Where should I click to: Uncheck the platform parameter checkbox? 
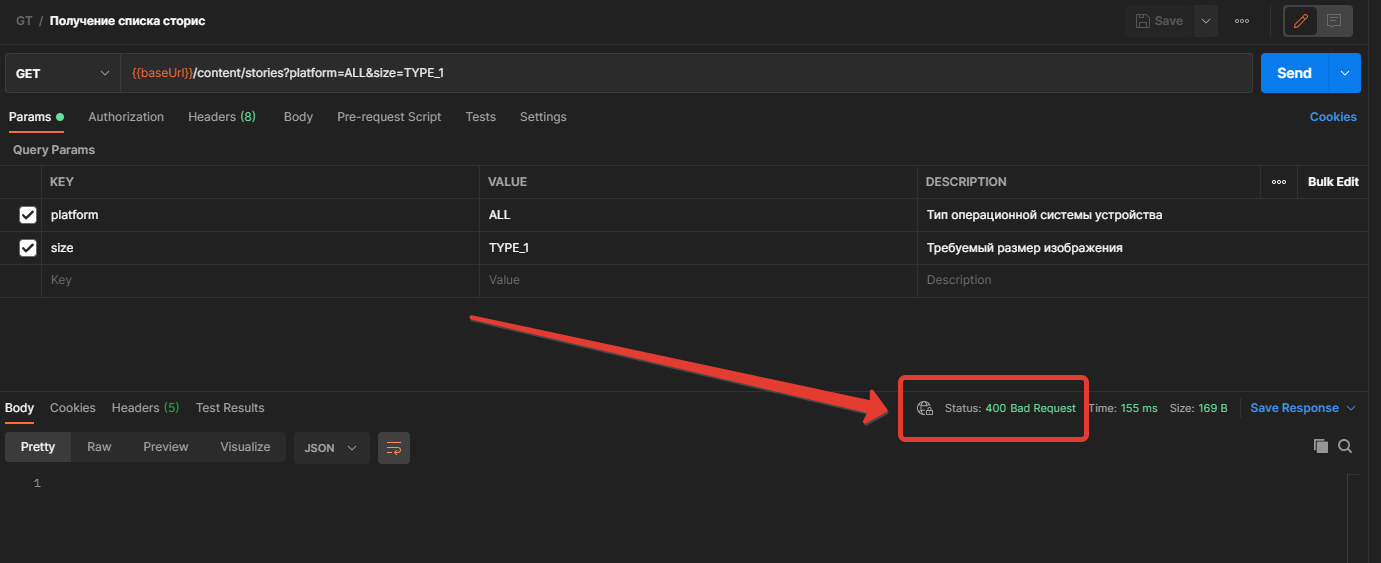click(28, 215)
